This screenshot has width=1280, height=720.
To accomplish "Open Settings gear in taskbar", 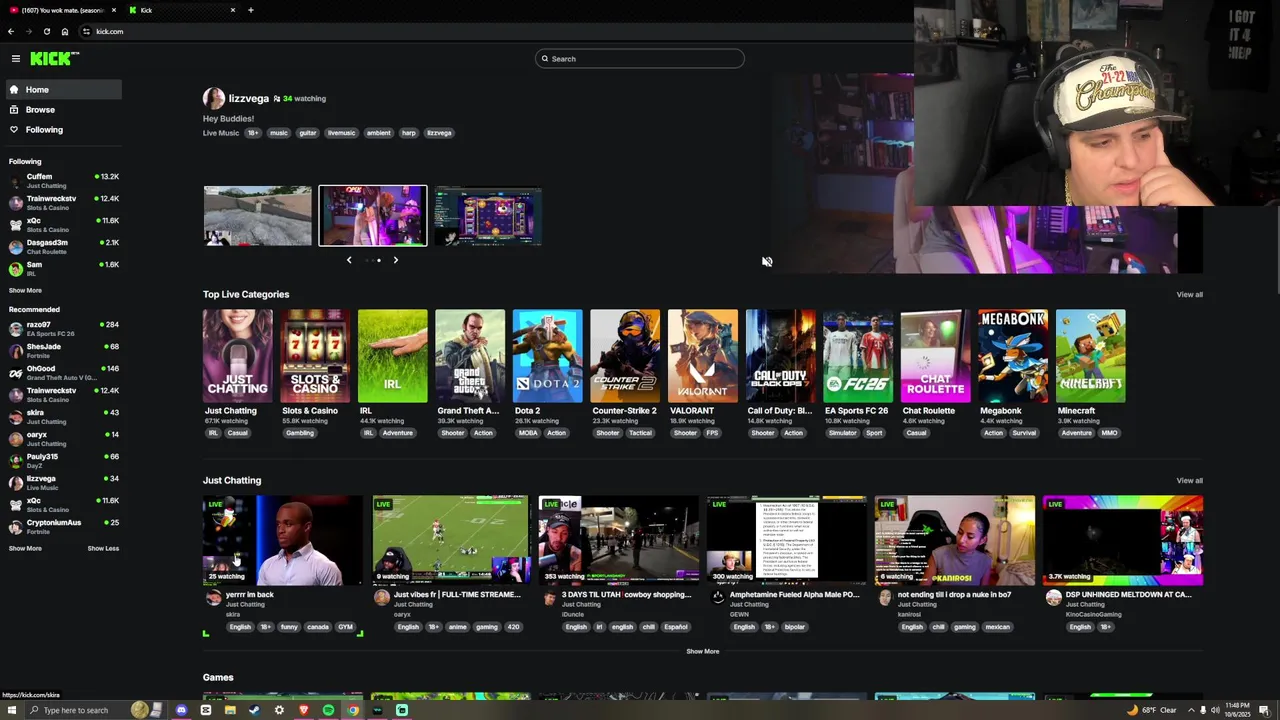I will pos(279,710).
